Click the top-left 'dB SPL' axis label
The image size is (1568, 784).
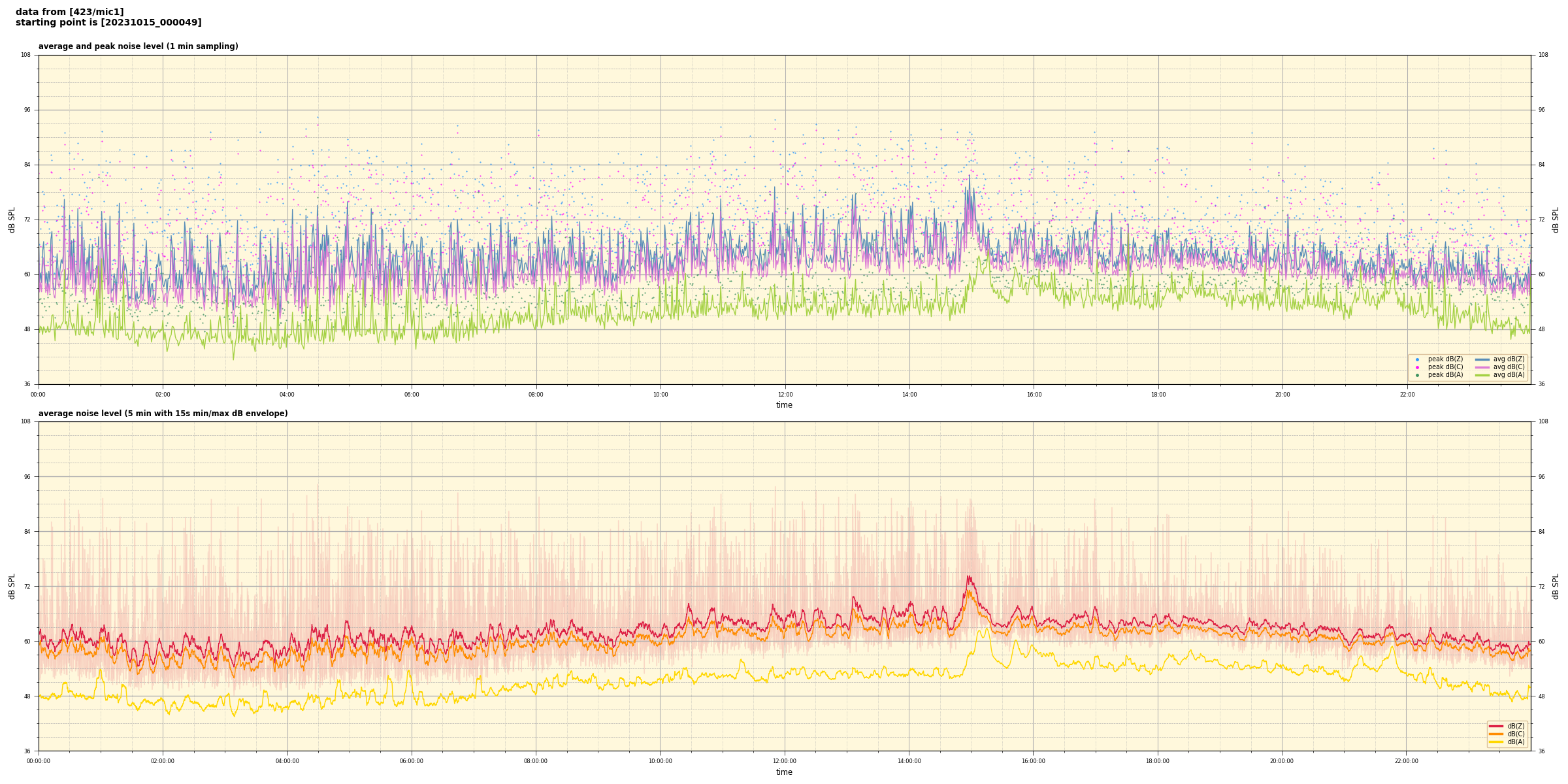(x=12, y=220)
